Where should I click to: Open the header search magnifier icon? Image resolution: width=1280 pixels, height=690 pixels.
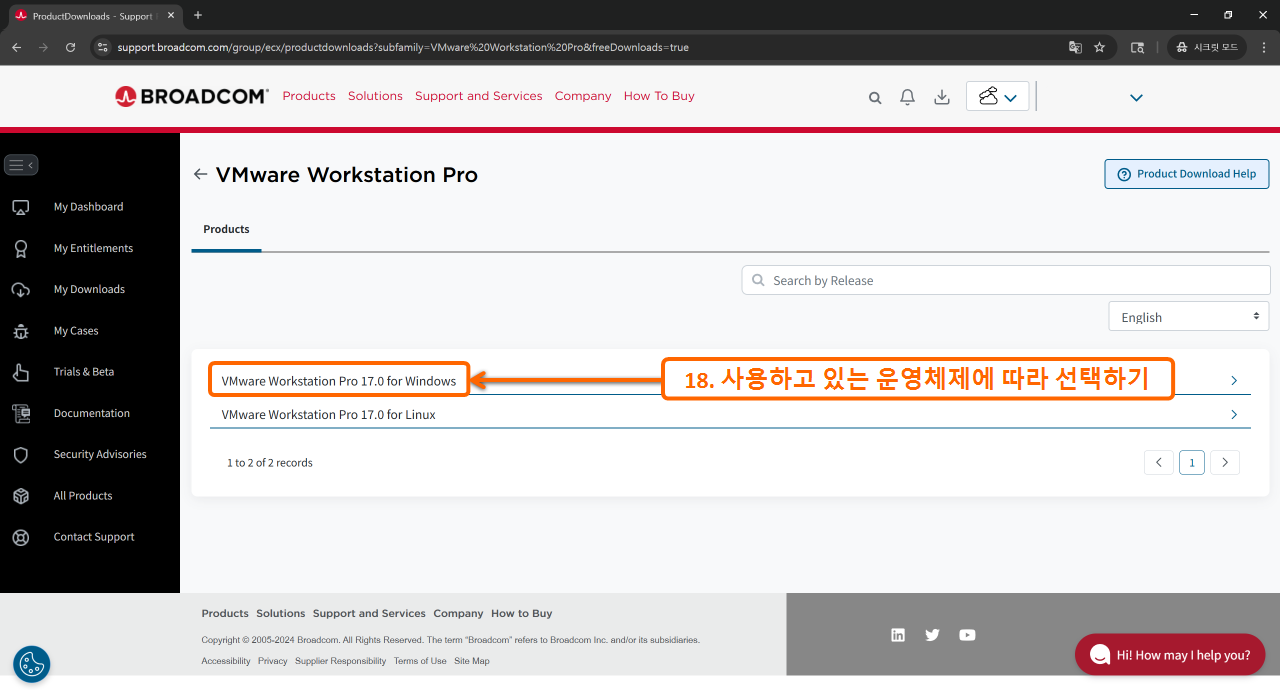(875, 98)
